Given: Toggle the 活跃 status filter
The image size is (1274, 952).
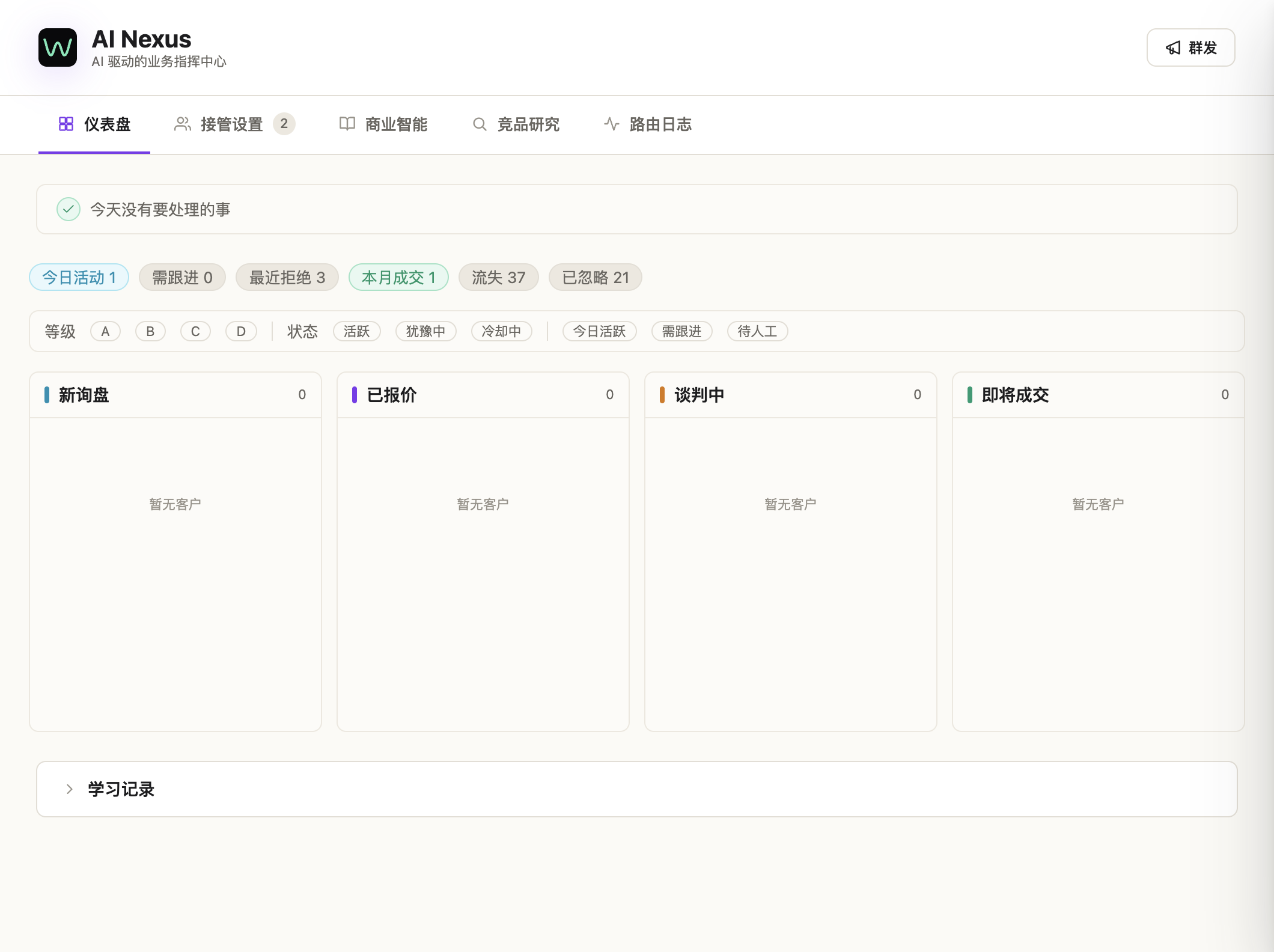Looking at the screenshot, I should click(x=357, y=331).
